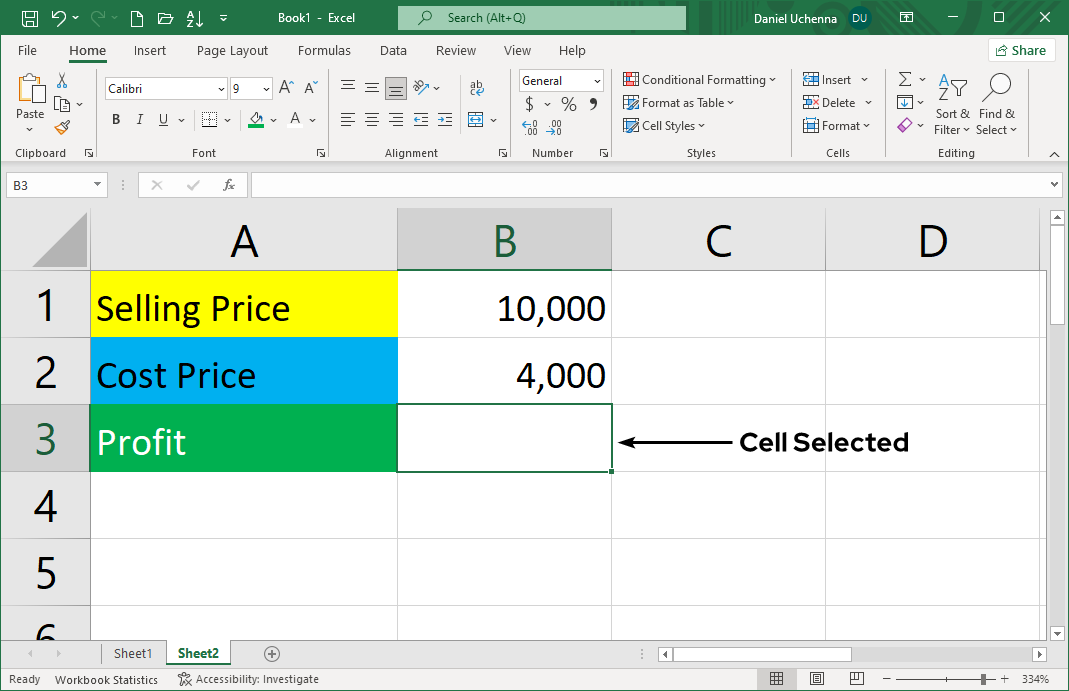Screen dimensions: 1069x691
Task: Open Conditional Formatting options
Action: (x=700, y=79)
